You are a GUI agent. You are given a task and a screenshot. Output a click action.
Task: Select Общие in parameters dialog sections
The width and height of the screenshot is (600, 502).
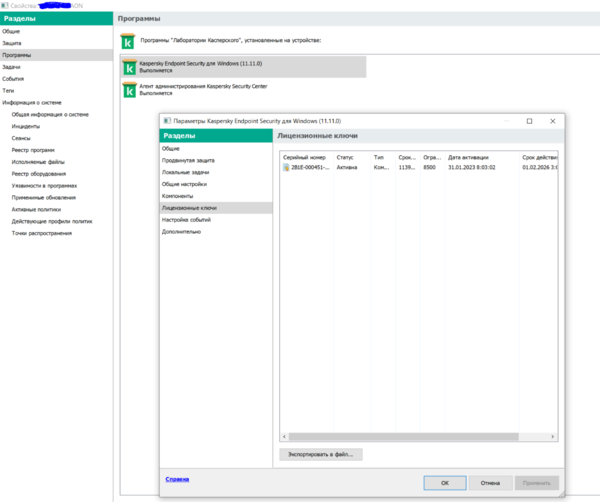click(216, 148)
